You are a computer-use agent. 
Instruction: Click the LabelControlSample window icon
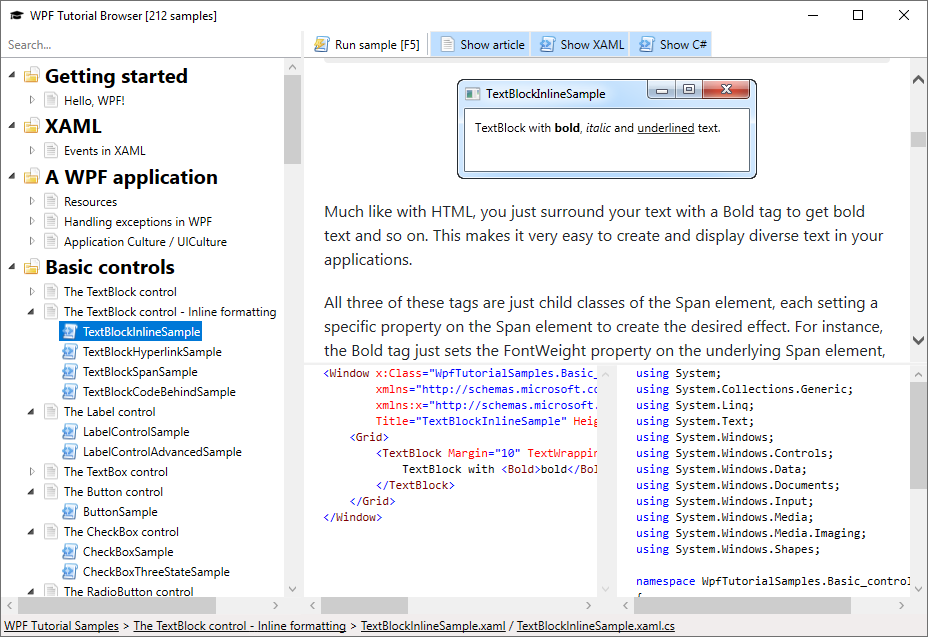pyautogui.click(x=68, y=431)
